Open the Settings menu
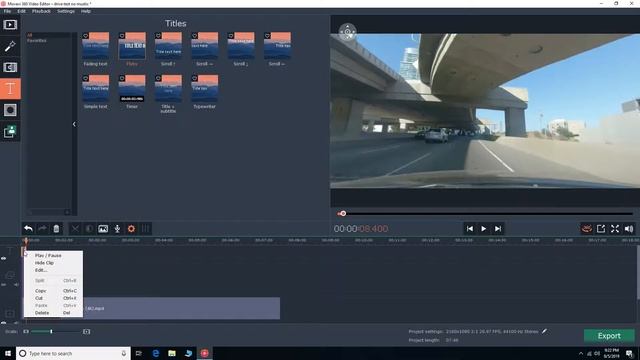 tap(66, 11)
